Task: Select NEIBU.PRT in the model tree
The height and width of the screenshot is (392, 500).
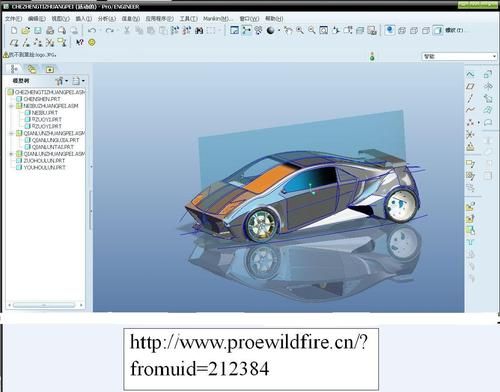Action: coord(45,113)
